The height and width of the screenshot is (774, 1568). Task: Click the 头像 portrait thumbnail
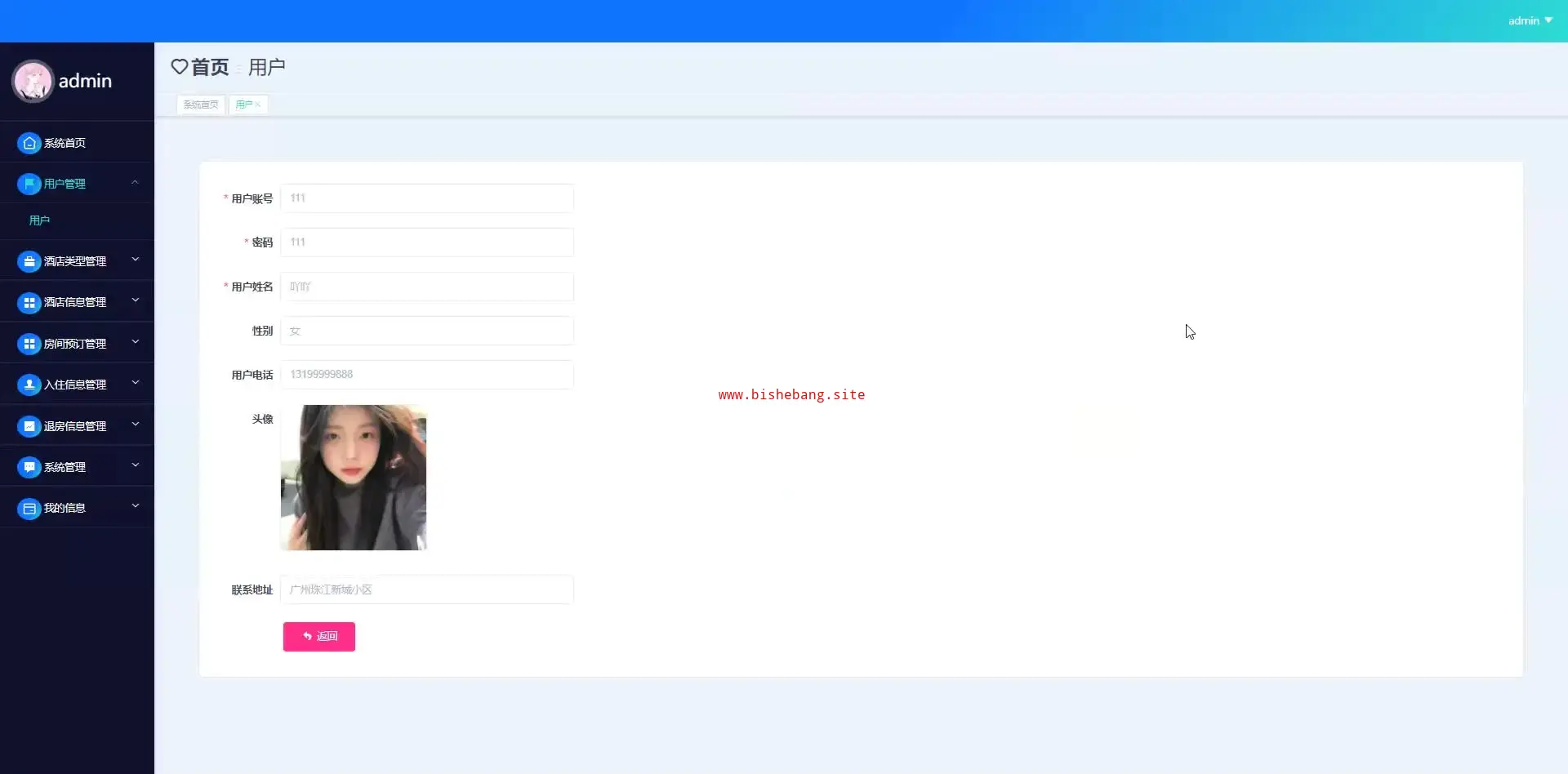[x=354, y=478]
